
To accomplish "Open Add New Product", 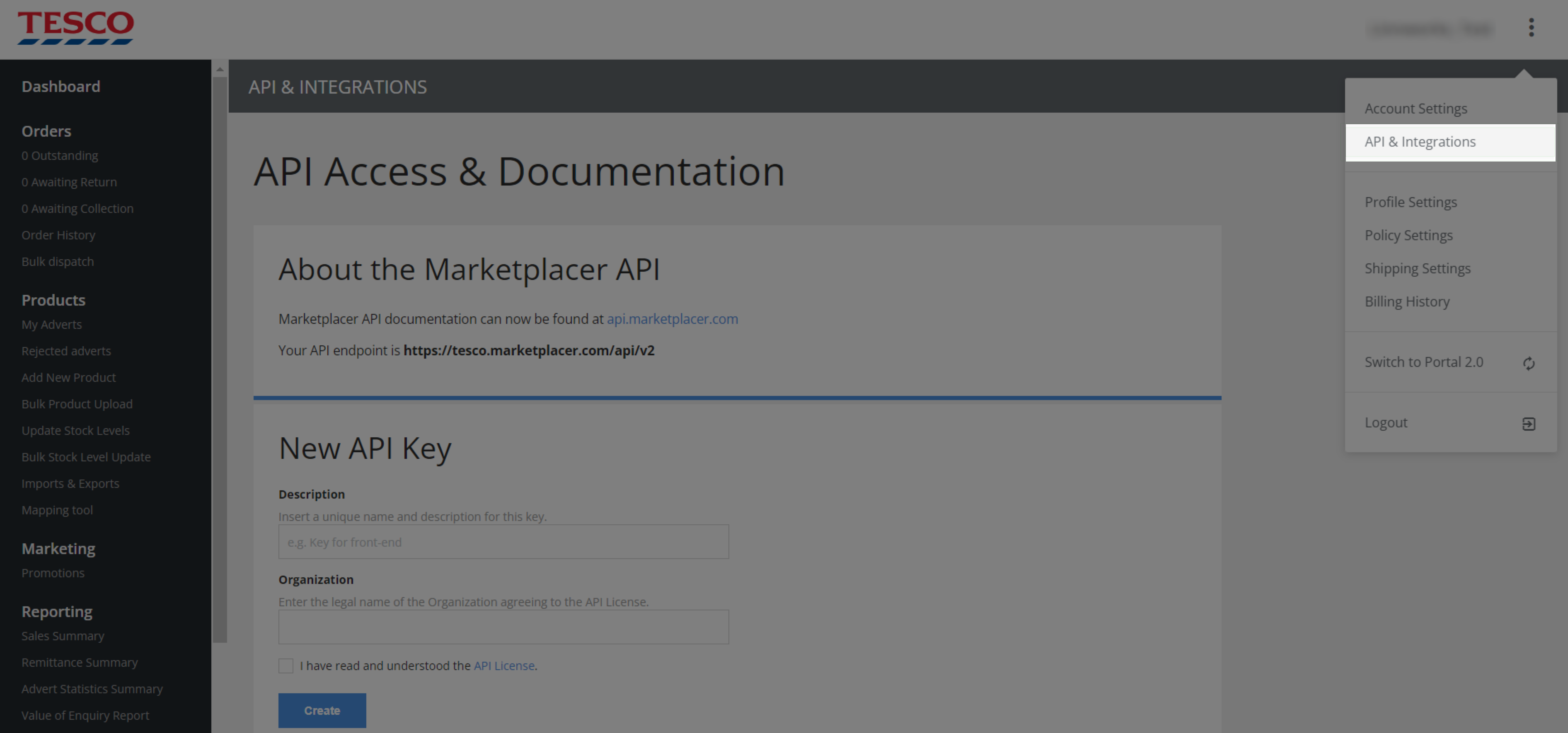I will (68, 378).
